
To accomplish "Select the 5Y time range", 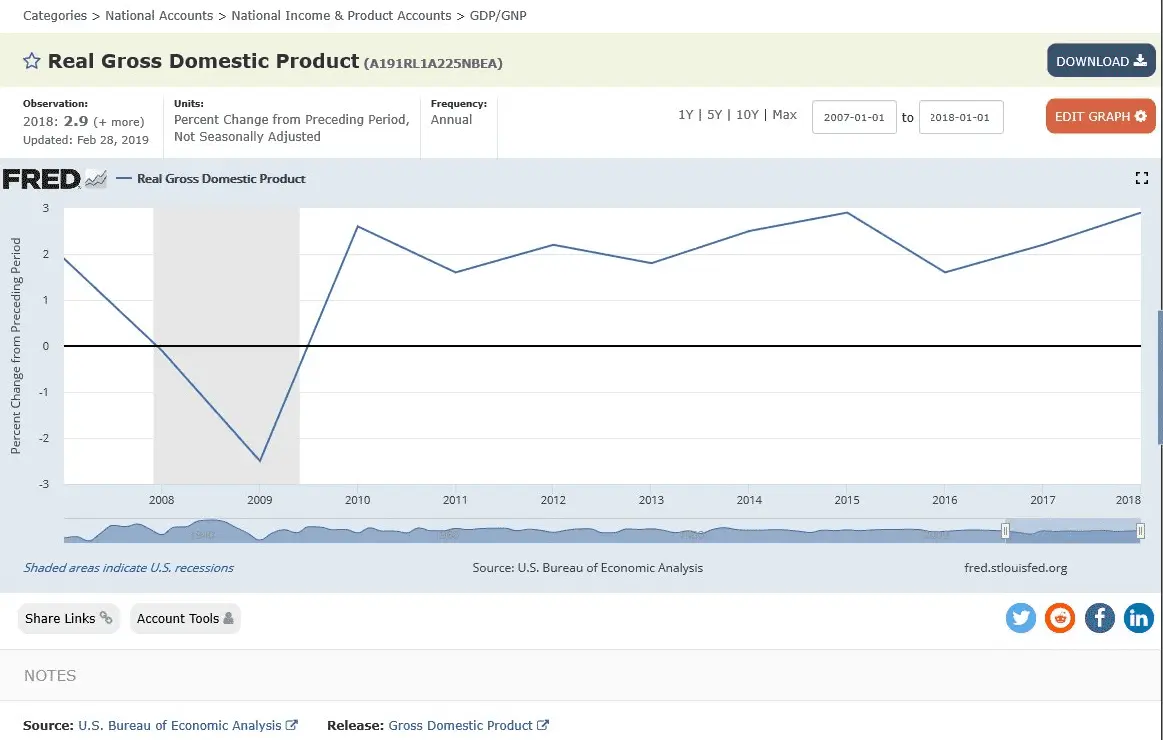I will 714,115.
